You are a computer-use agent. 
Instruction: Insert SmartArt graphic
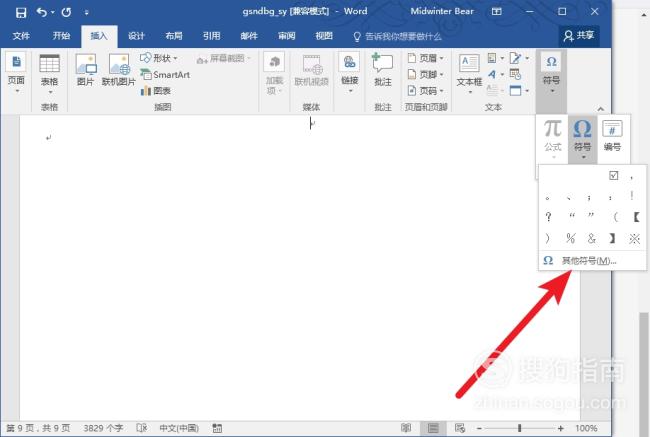pos(165,75)
